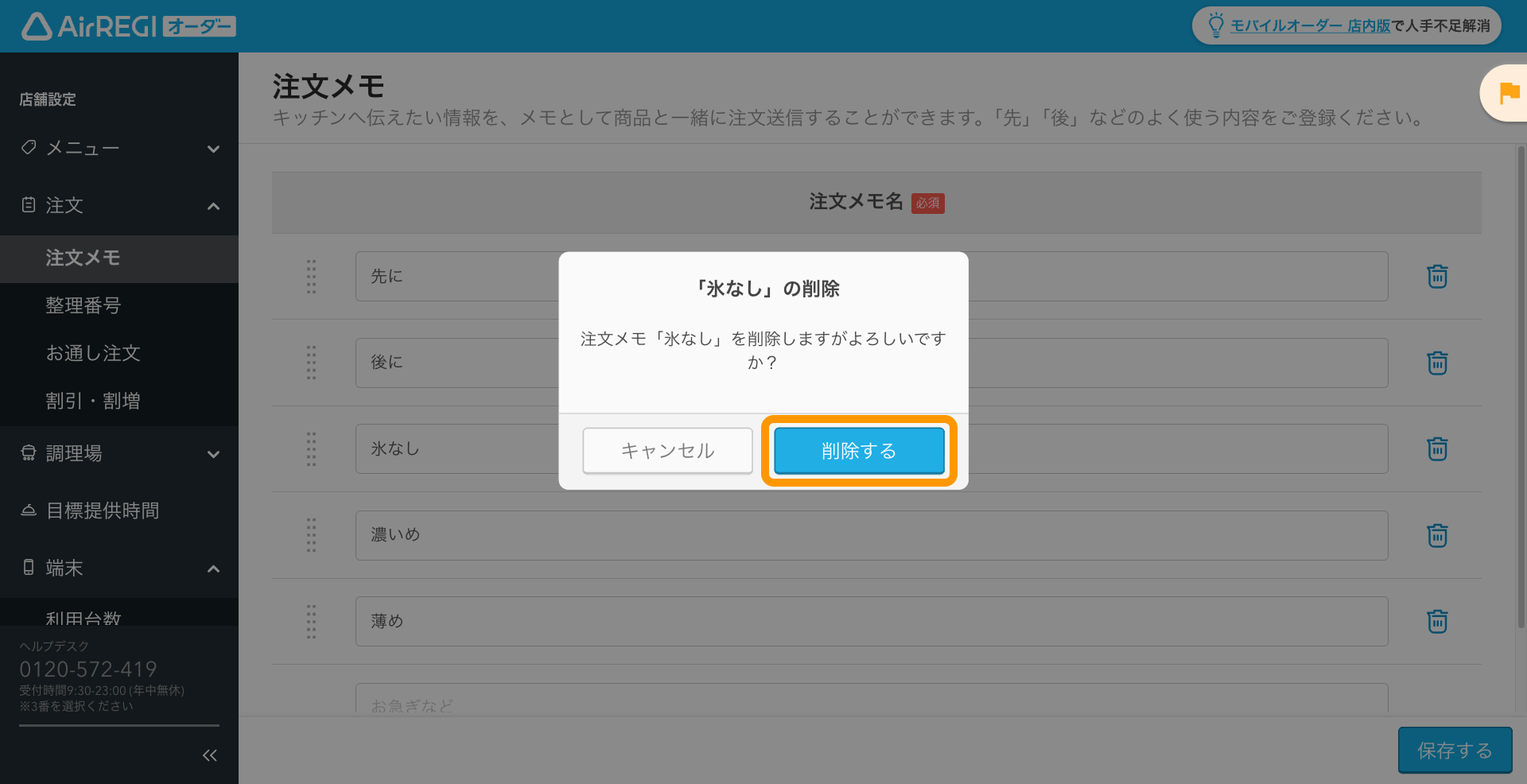Click the AirREGI logo
The width and height of the screenshot is (1527, 784).
[x=129, y=26]
